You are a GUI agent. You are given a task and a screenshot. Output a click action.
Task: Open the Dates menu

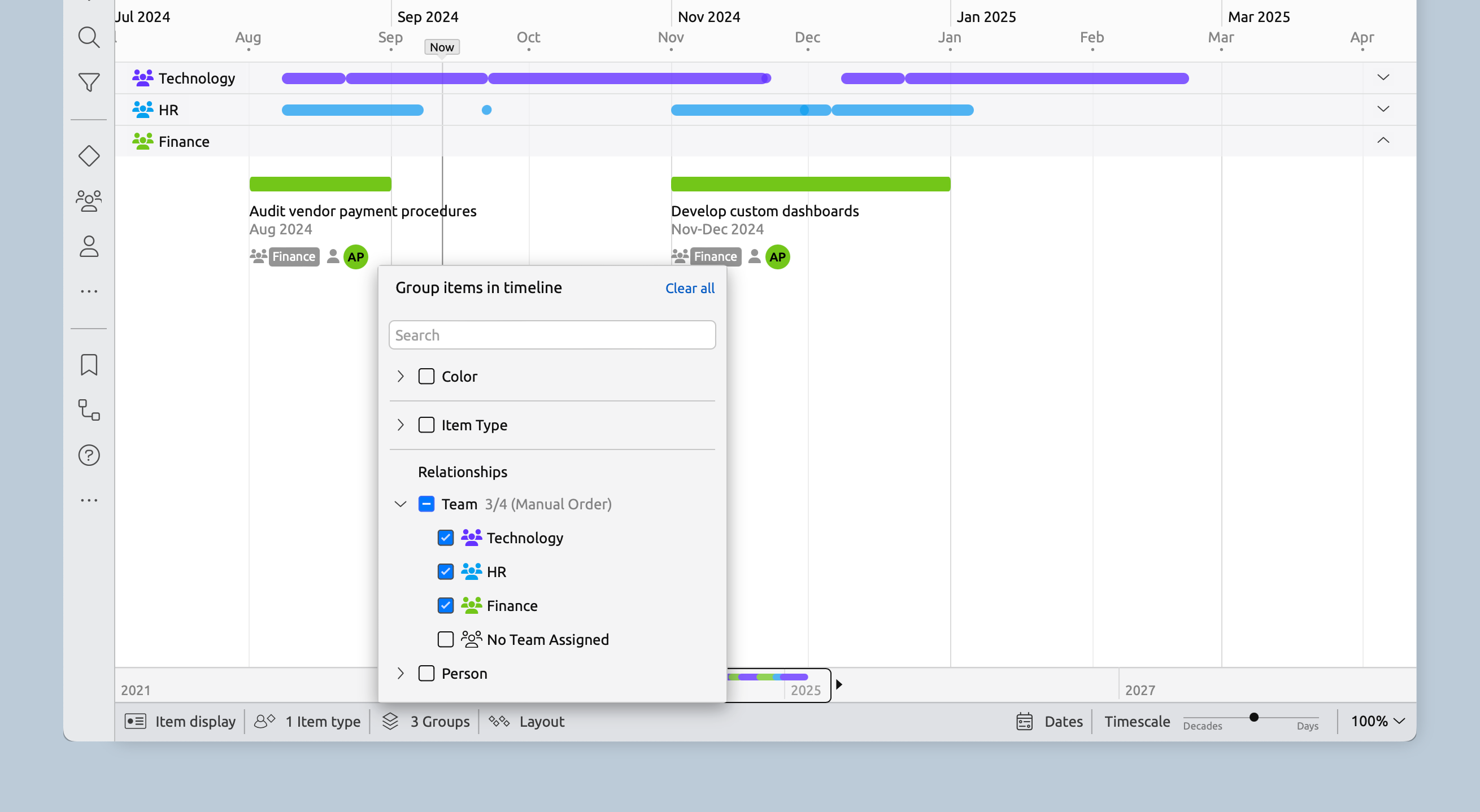pyautogui.click(x=1049, y=721)
